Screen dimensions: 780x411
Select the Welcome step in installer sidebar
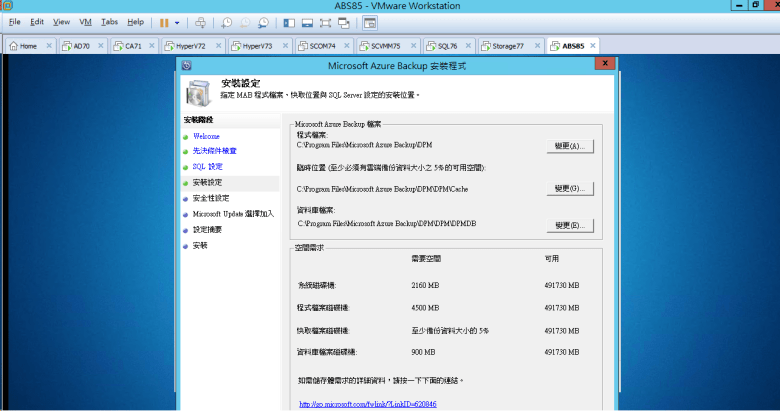point(206,136)
